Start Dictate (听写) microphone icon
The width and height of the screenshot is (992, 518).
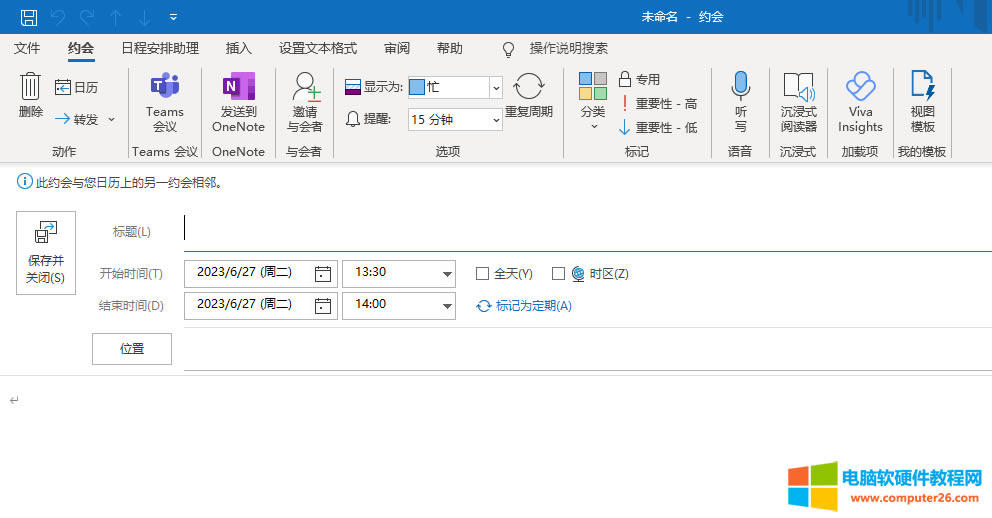(740, 88)
